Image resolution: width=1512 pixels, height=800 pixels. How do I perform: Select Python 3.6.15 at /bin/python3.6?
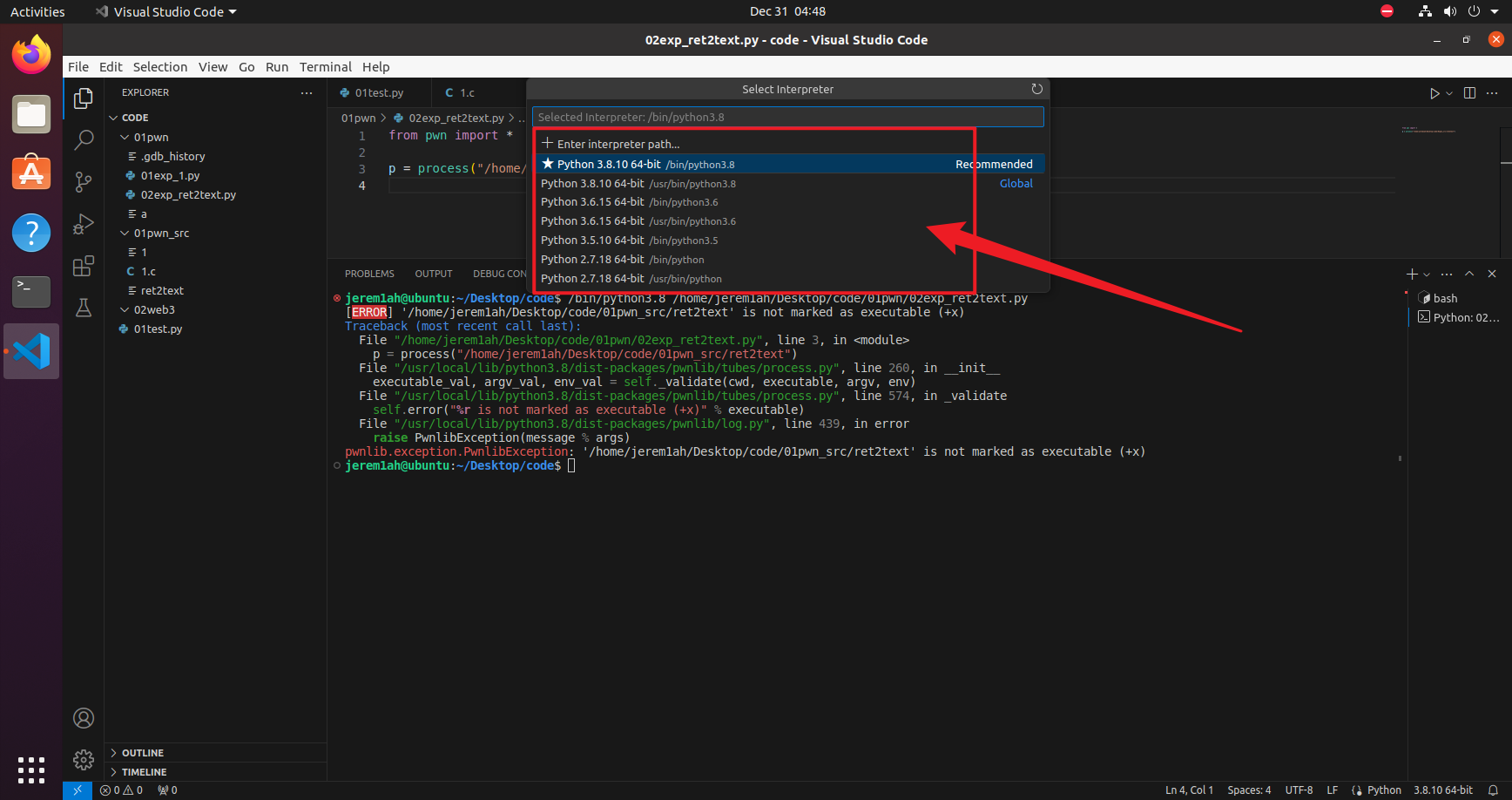click(788, 202)
